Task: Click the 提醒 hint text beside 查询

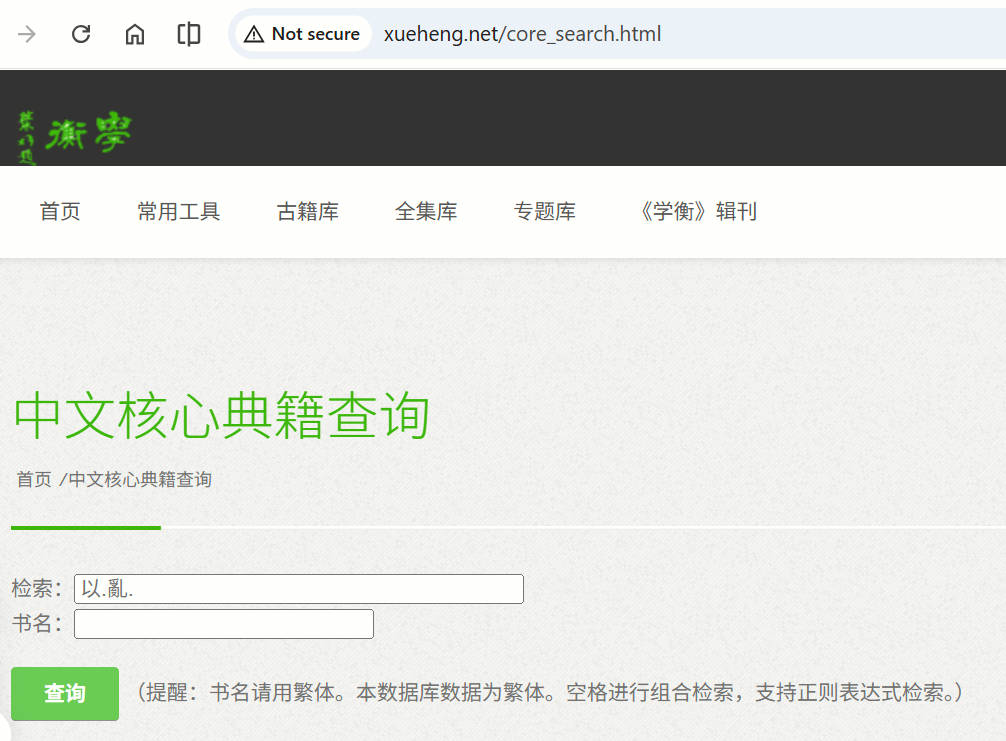Action: tap(549, 692)
